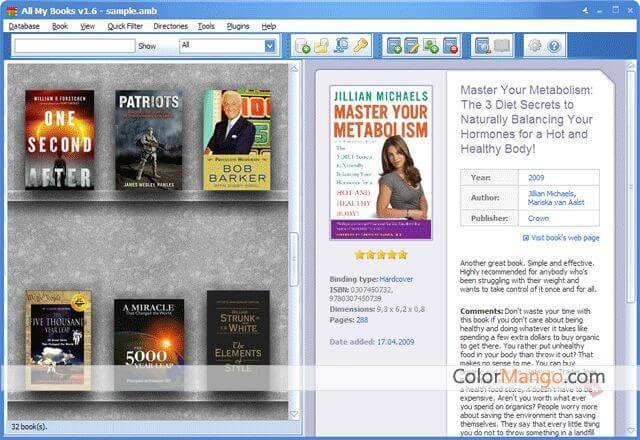Open settings with the gear icon
Image resolution: width=640 pixels, height=440 pixels.
tap(534, 46)
